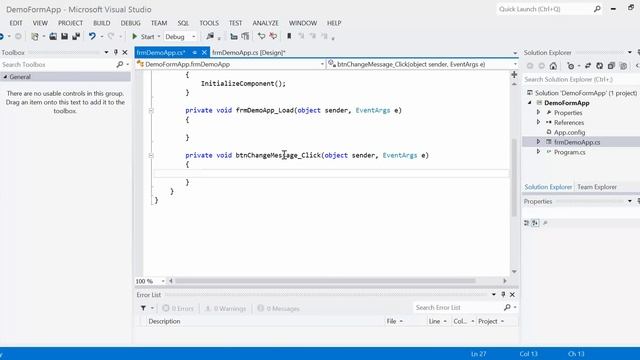Click the Undo toolbar icon
Screen dimensions: 640x360
[x=92, y=36]
